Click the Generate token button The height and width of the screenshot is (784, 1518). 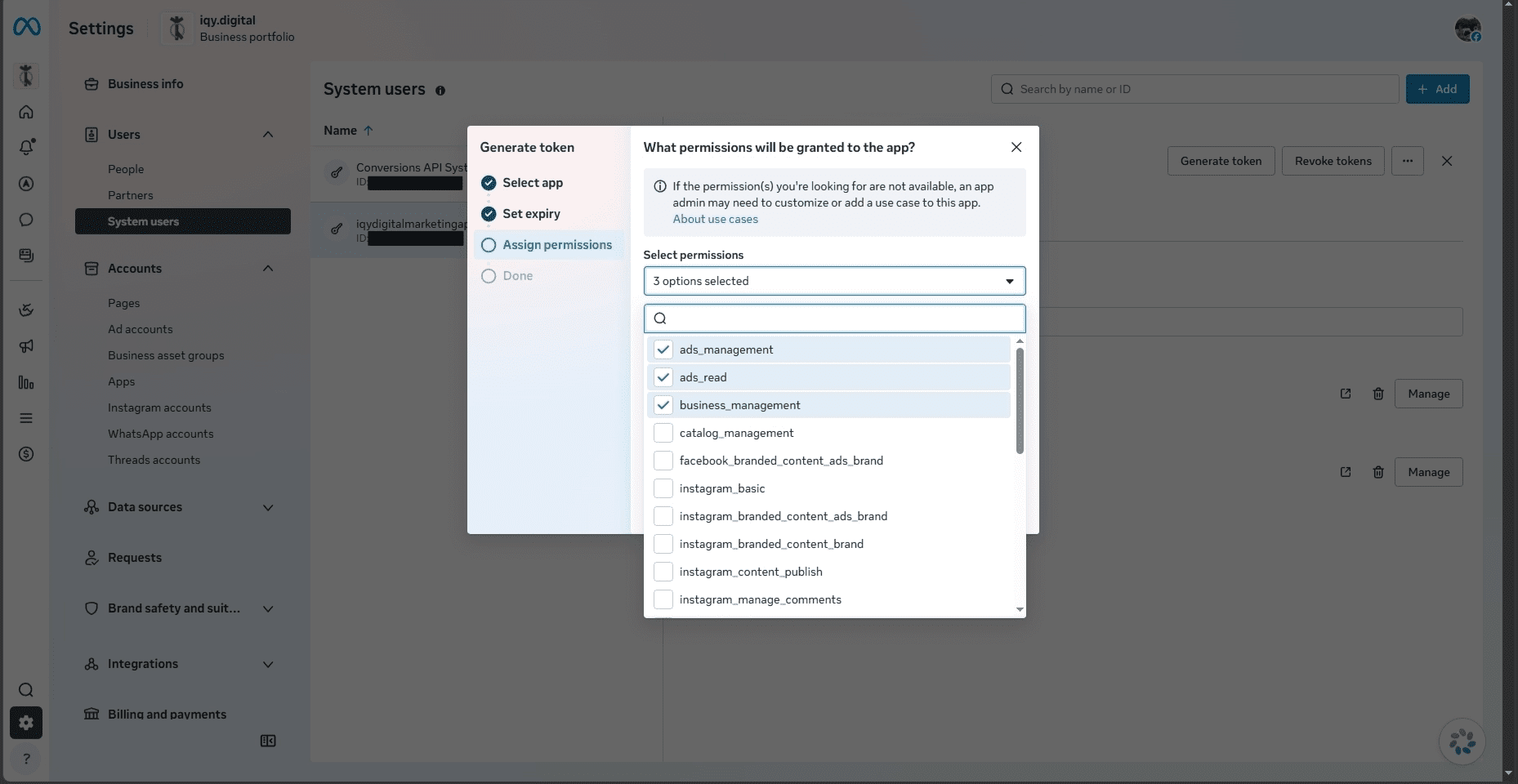point(1221,161)
